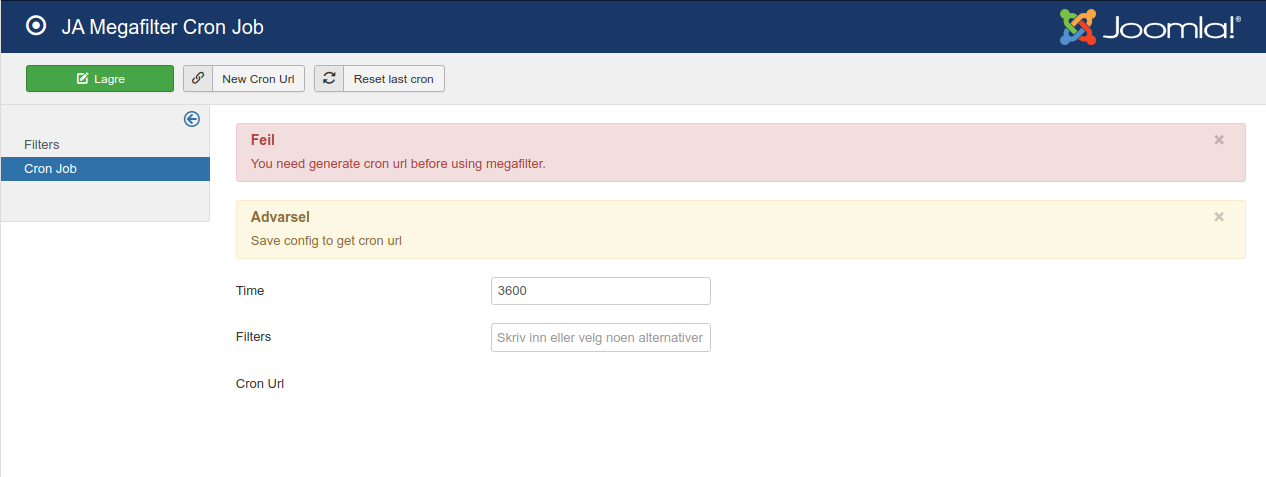Open the Filters multi-select dropdown
The height and width of the screenshot is (477, 1266).
click(601, 338)
